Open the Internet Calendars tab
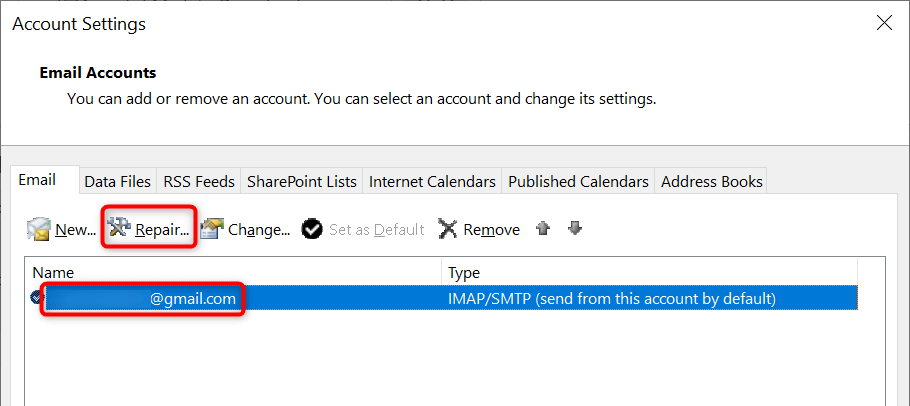The image size is (910, 406). [432, 181]
